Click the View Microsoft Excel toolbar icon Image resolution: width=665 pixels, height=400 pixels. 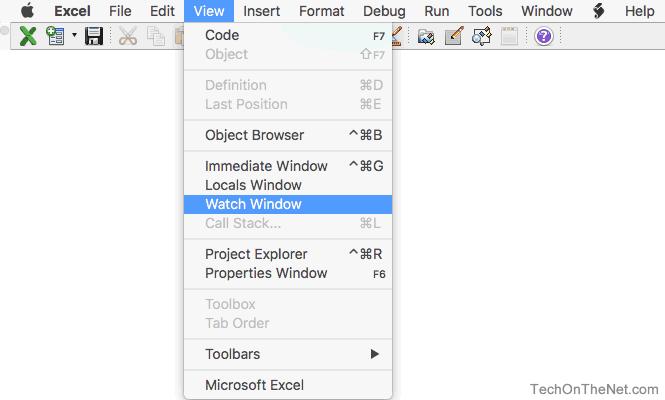click(28, 36)
